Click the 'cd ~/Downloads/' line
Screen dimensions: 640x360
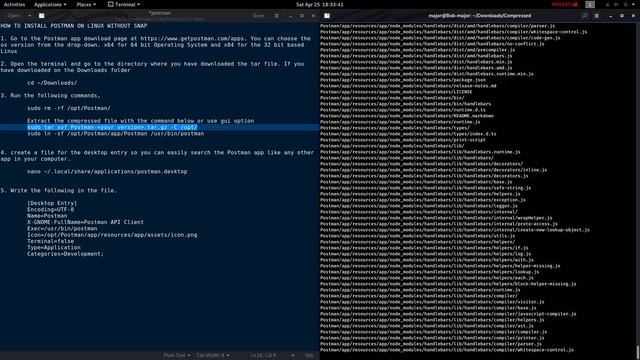pos(52,82)
